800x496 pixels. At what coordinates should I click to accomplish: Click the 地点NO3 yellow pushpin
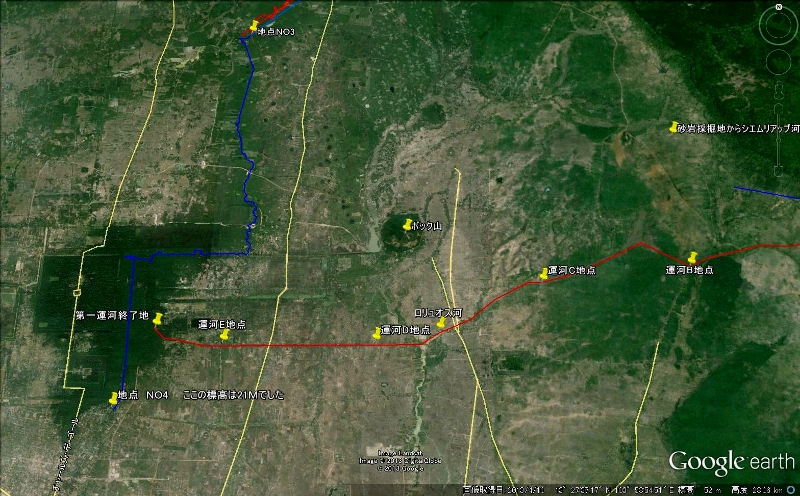(254, 26)
